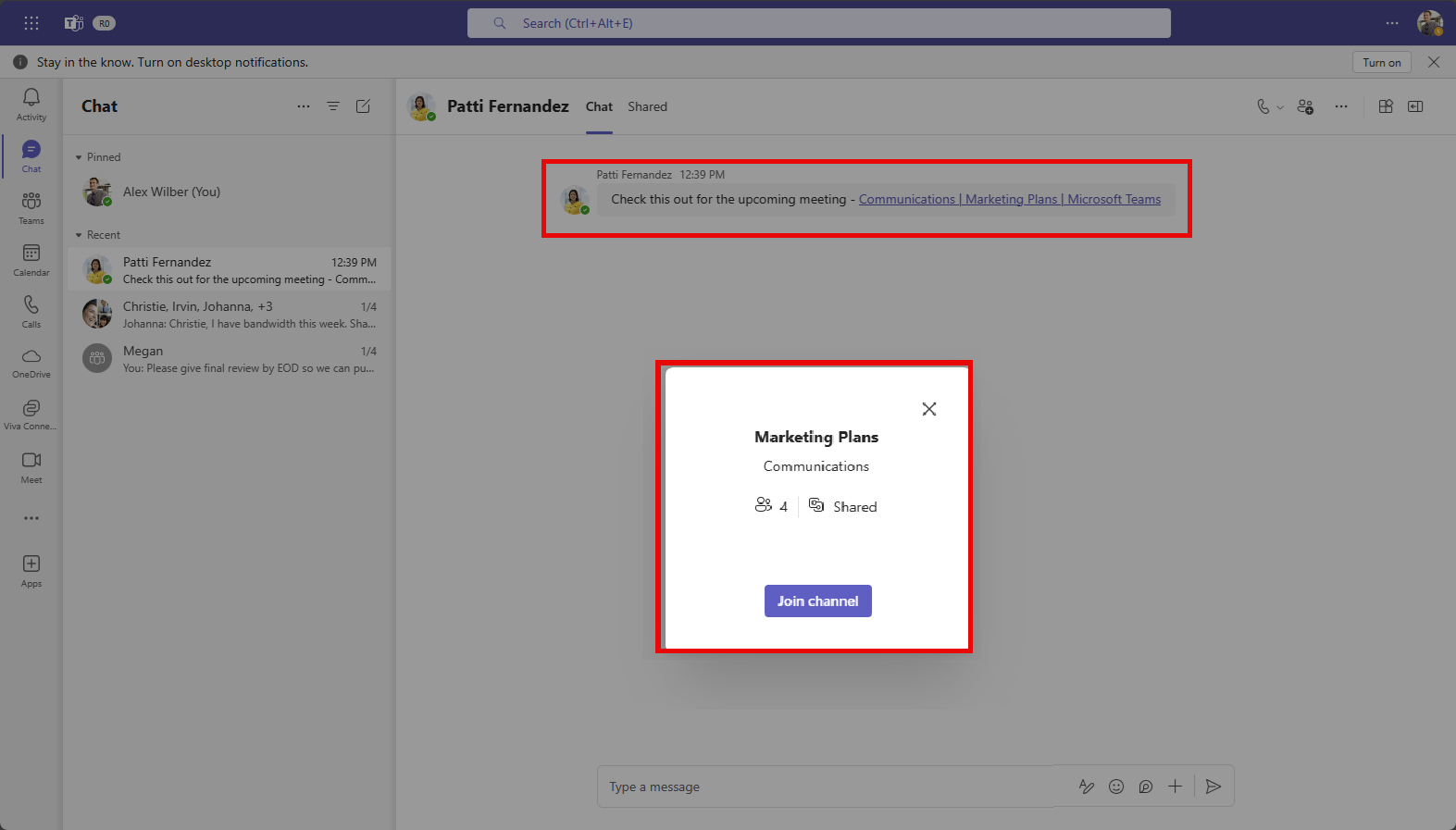The width and height of the screenshot is (1456, 830).
Task: Click the emoji picker in message box
Action: [1116, 787]
